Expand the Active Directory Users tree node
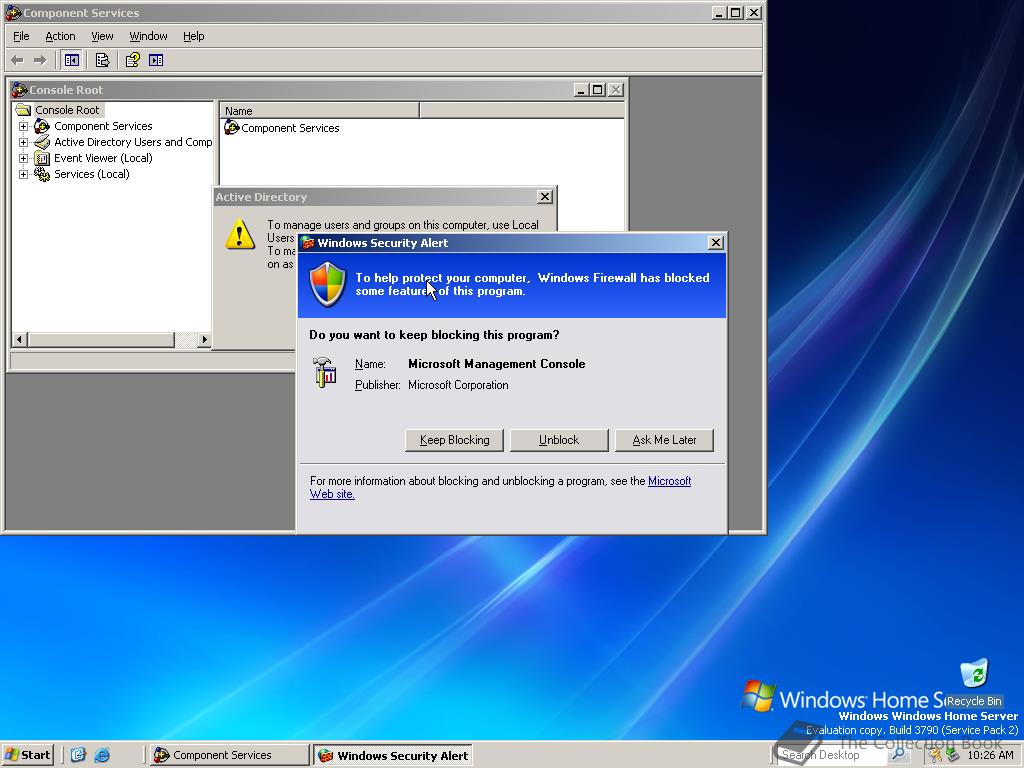Image resolution: width=1024 pixels, height=768 pixels. point(24,143)
